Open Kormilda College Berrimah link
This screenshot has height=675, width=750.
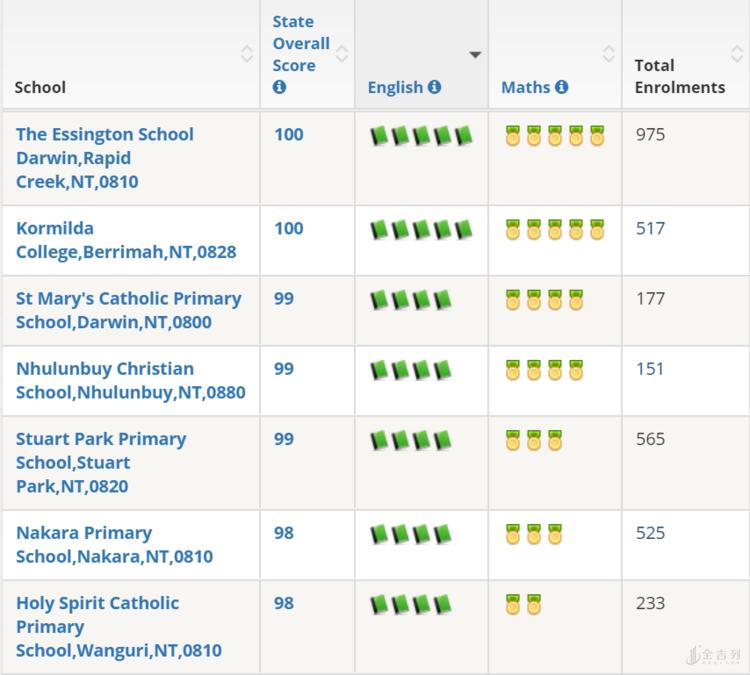pos(126,240)
